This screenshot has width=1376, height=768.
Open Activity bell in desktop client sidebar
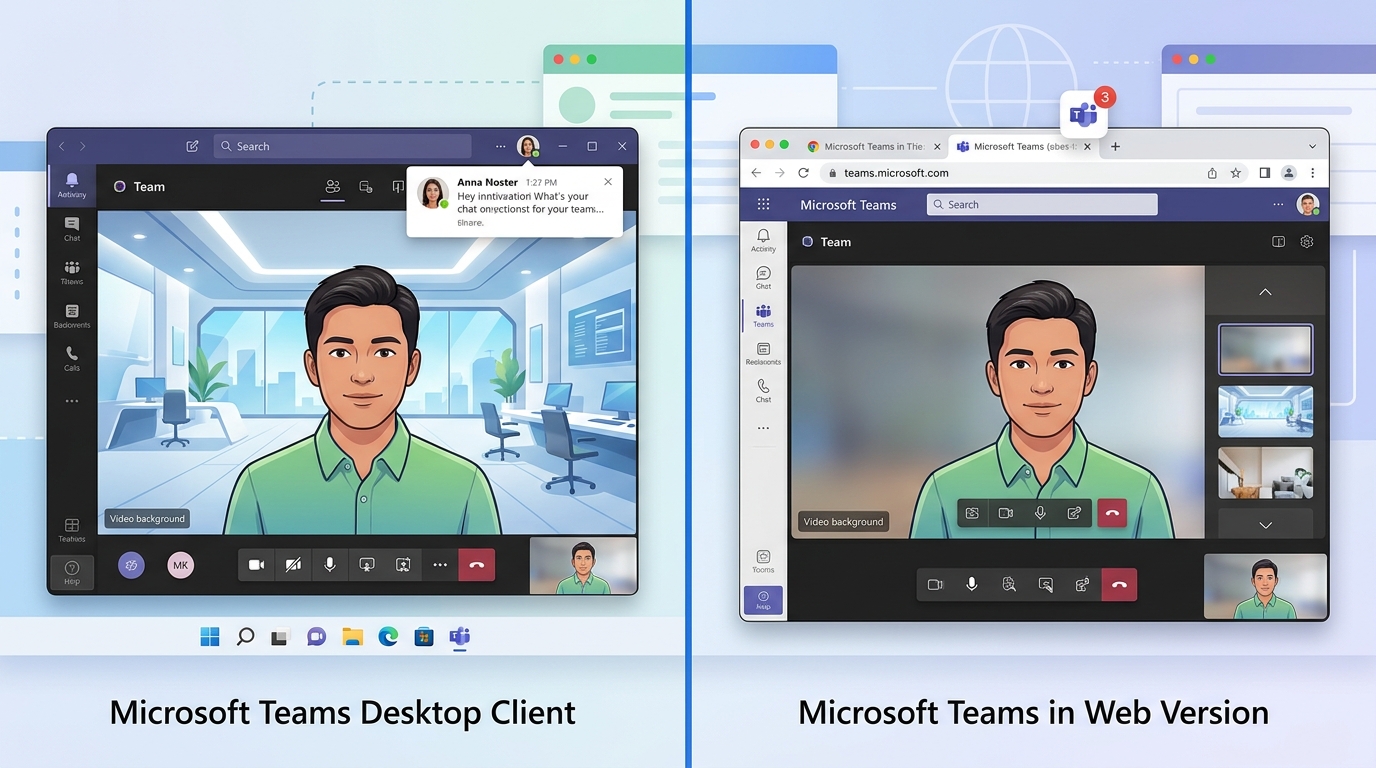tap(72, 184)
